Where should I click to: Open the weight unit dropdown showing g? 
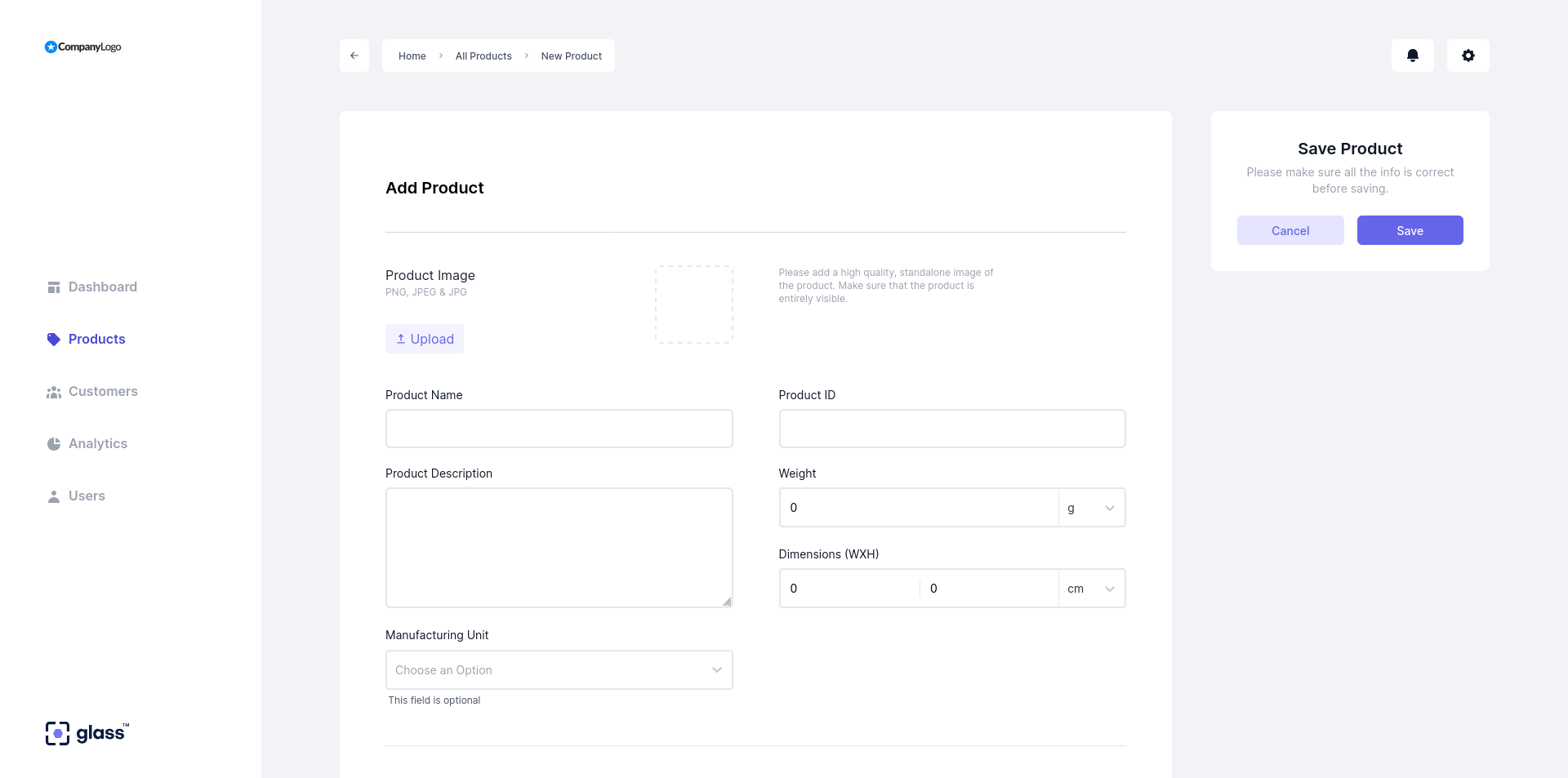(x=1092, y=507)
